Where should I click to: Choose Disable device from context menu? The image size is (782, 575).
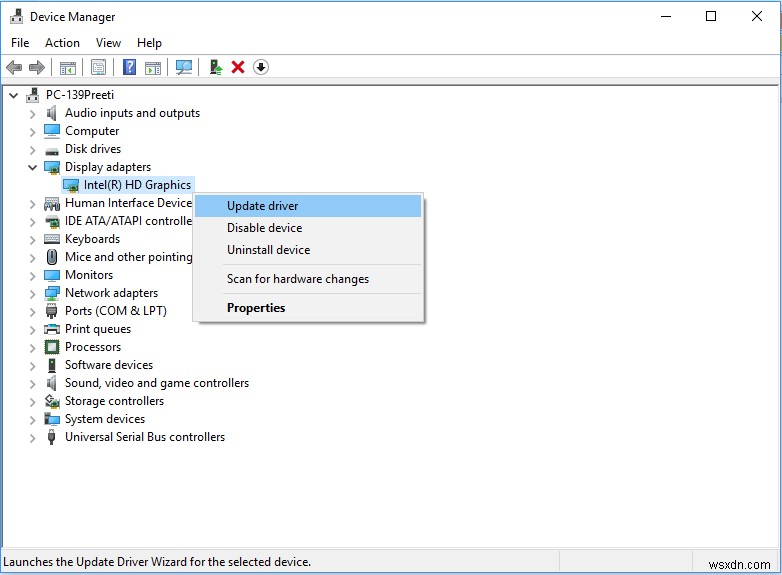[x=308, y=228]
